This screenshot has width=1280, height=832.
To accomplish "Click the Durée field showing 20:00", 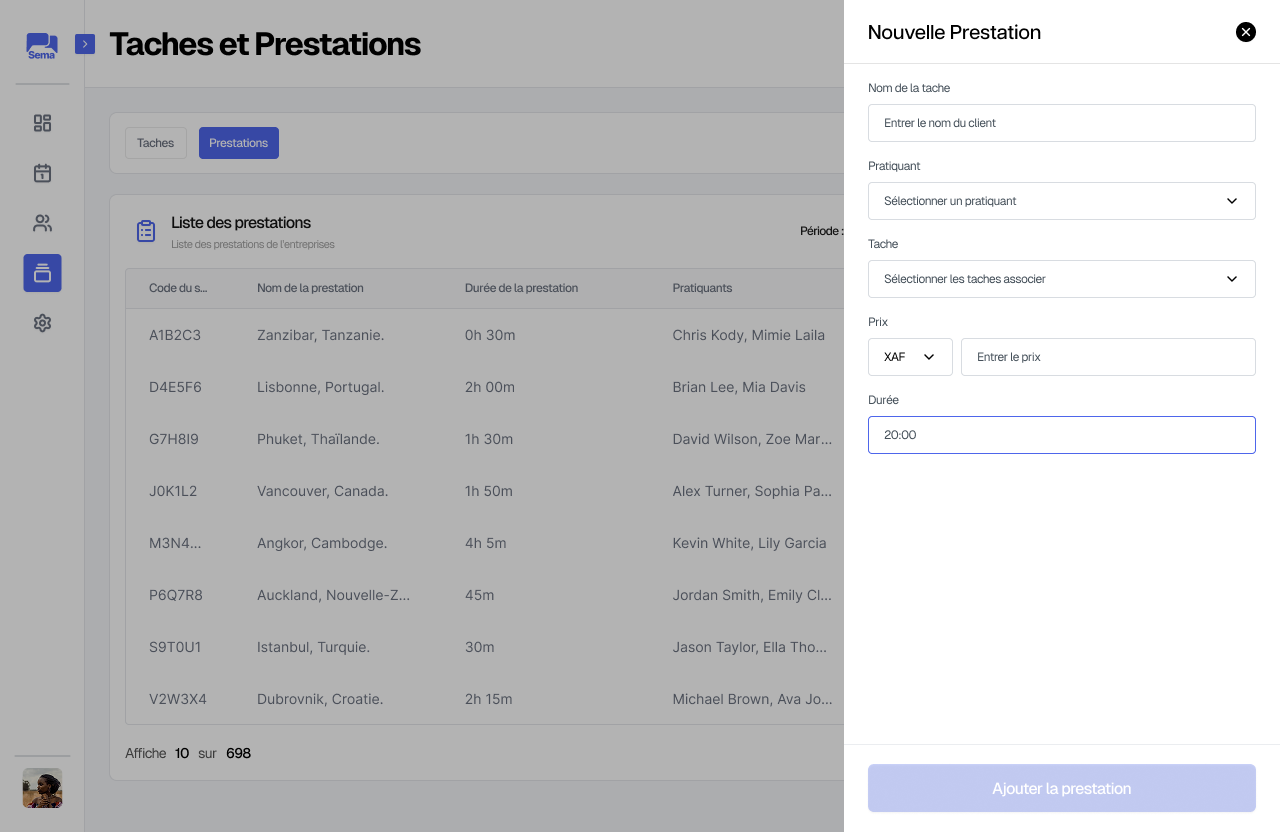I will [x=1061, y=435].
